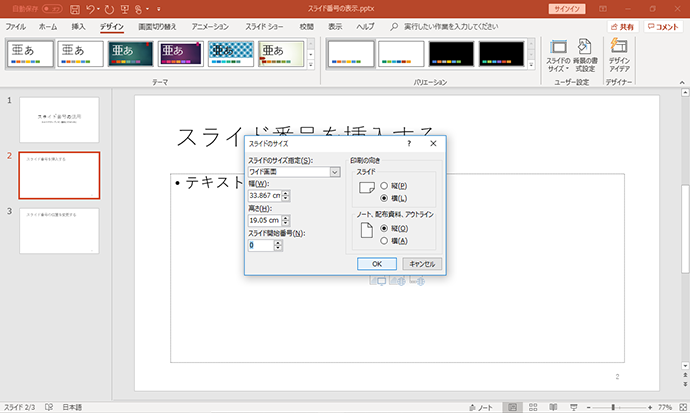
Task: Open Design Ideas ribbon button
Action: coord(619,56)
